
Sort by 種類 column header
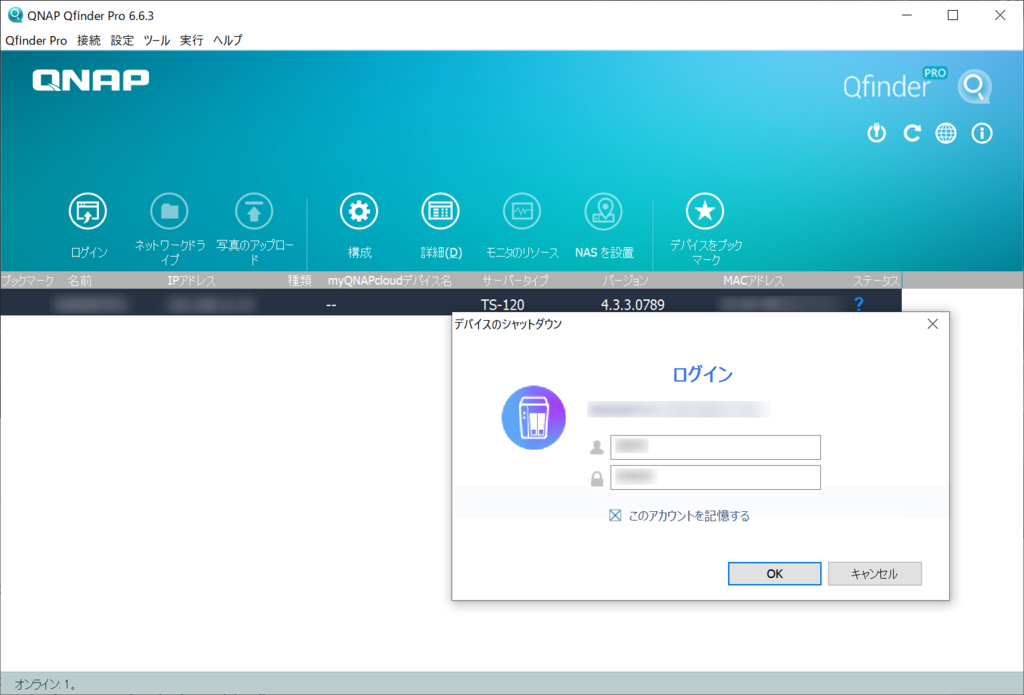pos(299,281)
